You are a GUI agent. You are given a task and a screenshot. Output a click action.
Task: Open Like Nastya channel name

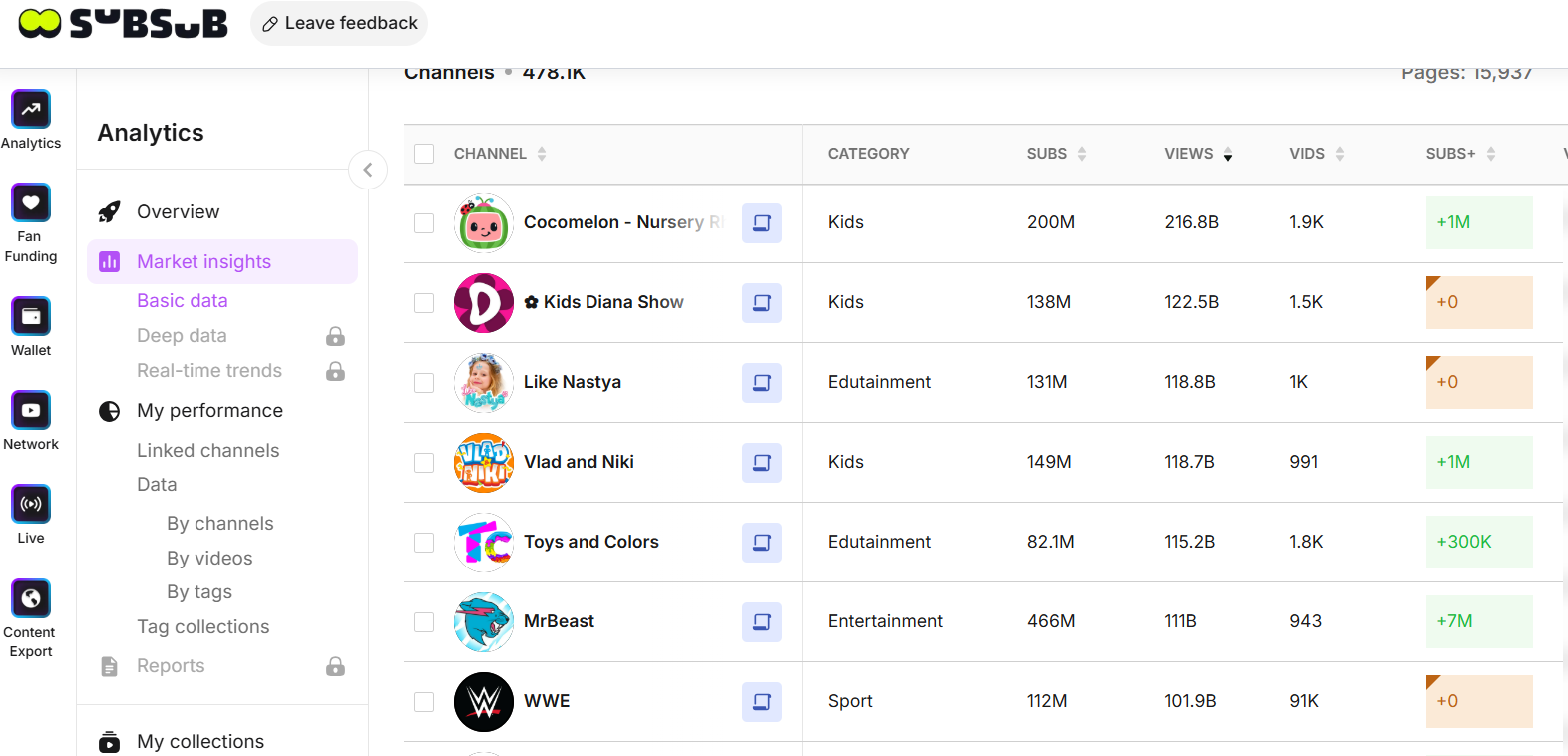(573, 382)
